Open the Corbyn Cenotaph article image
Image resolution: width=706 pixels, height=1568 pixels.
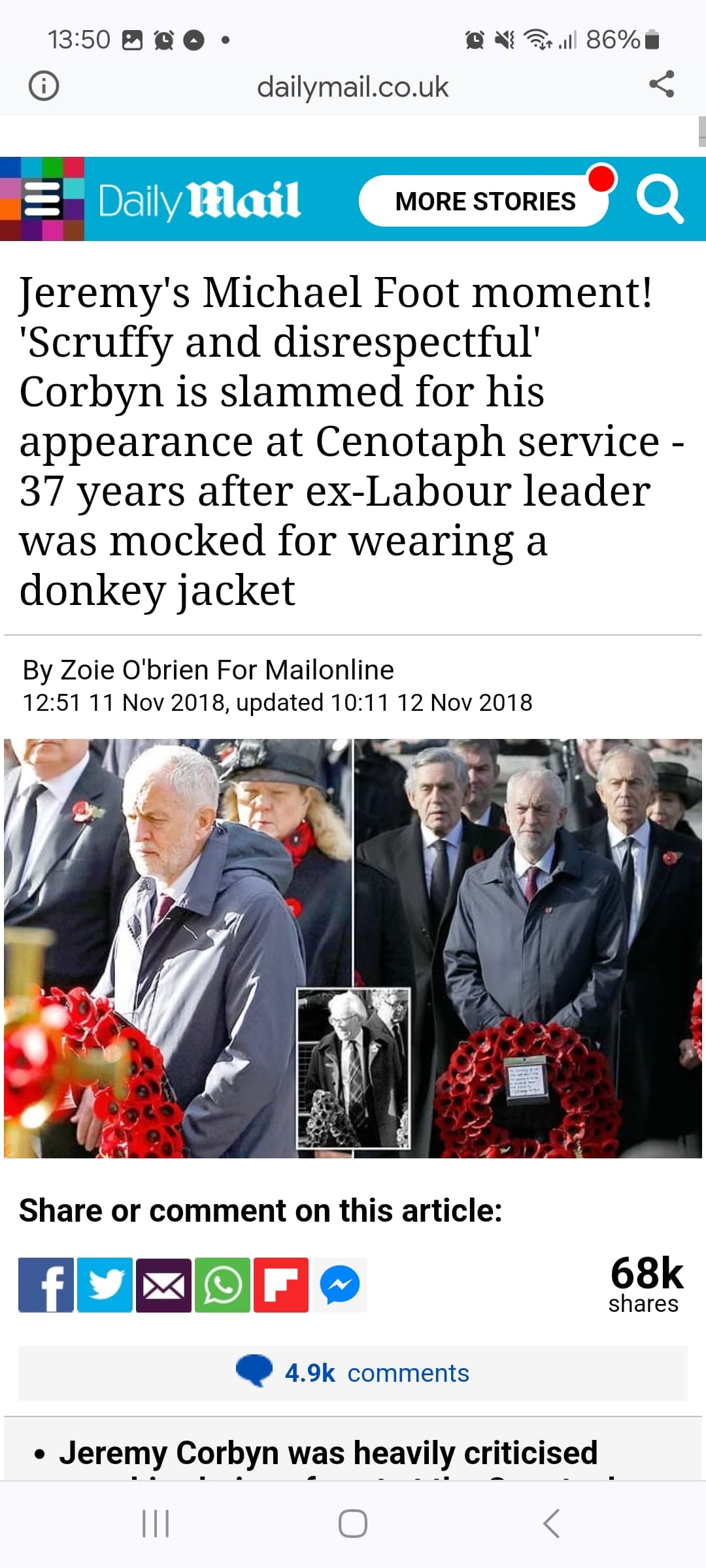(353, 948)
